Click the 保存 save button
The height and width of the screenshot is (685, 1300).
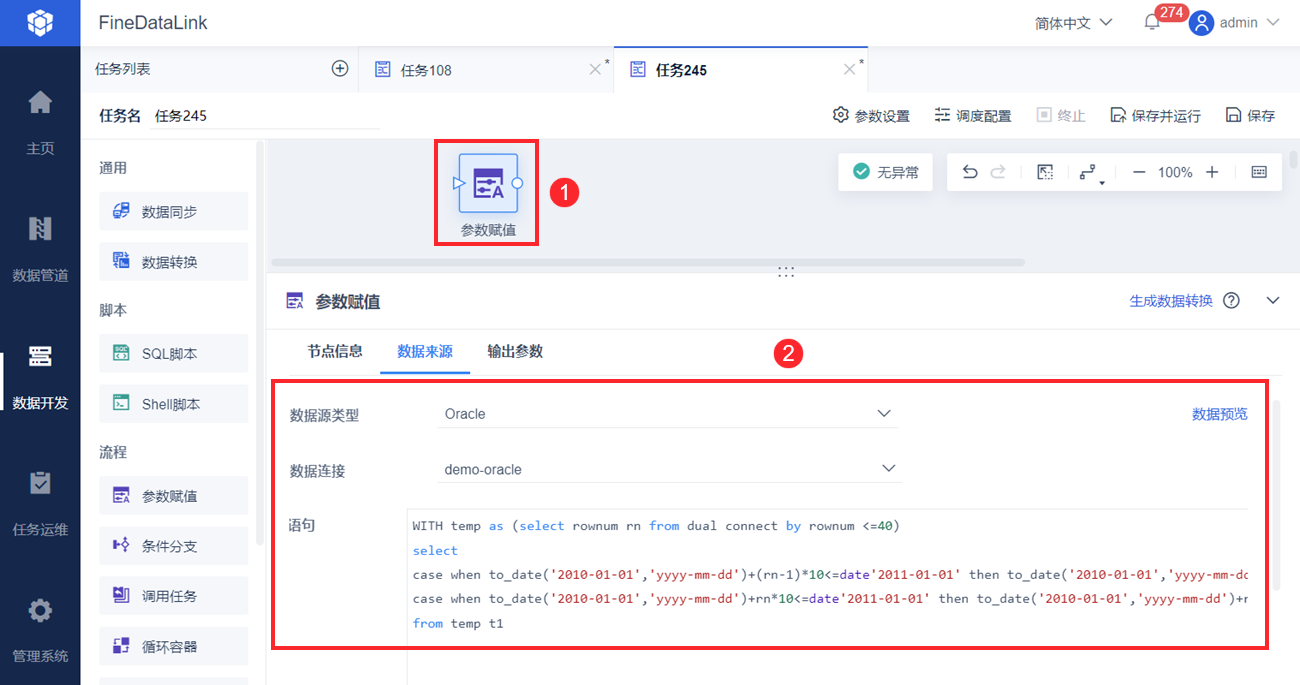pos(1250,115)
